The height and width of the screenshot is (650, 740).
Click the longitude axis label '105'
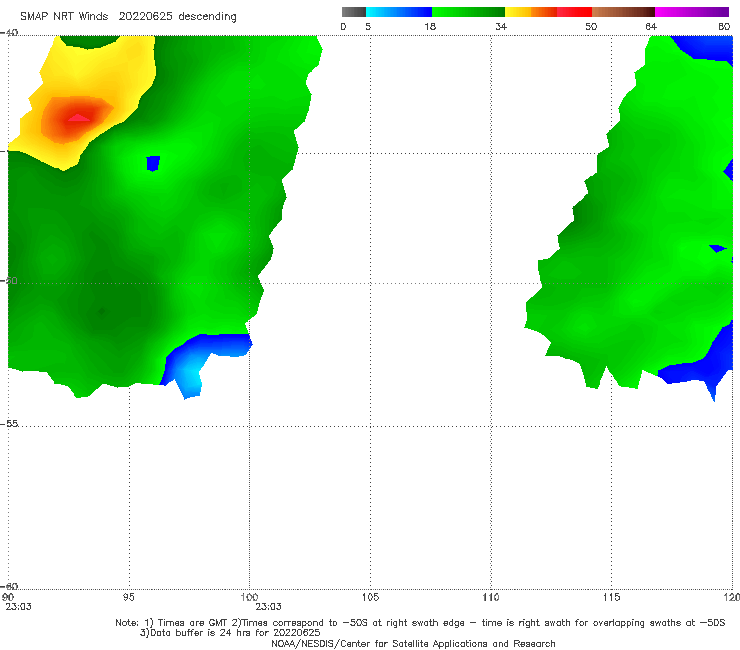pos(370,597)
